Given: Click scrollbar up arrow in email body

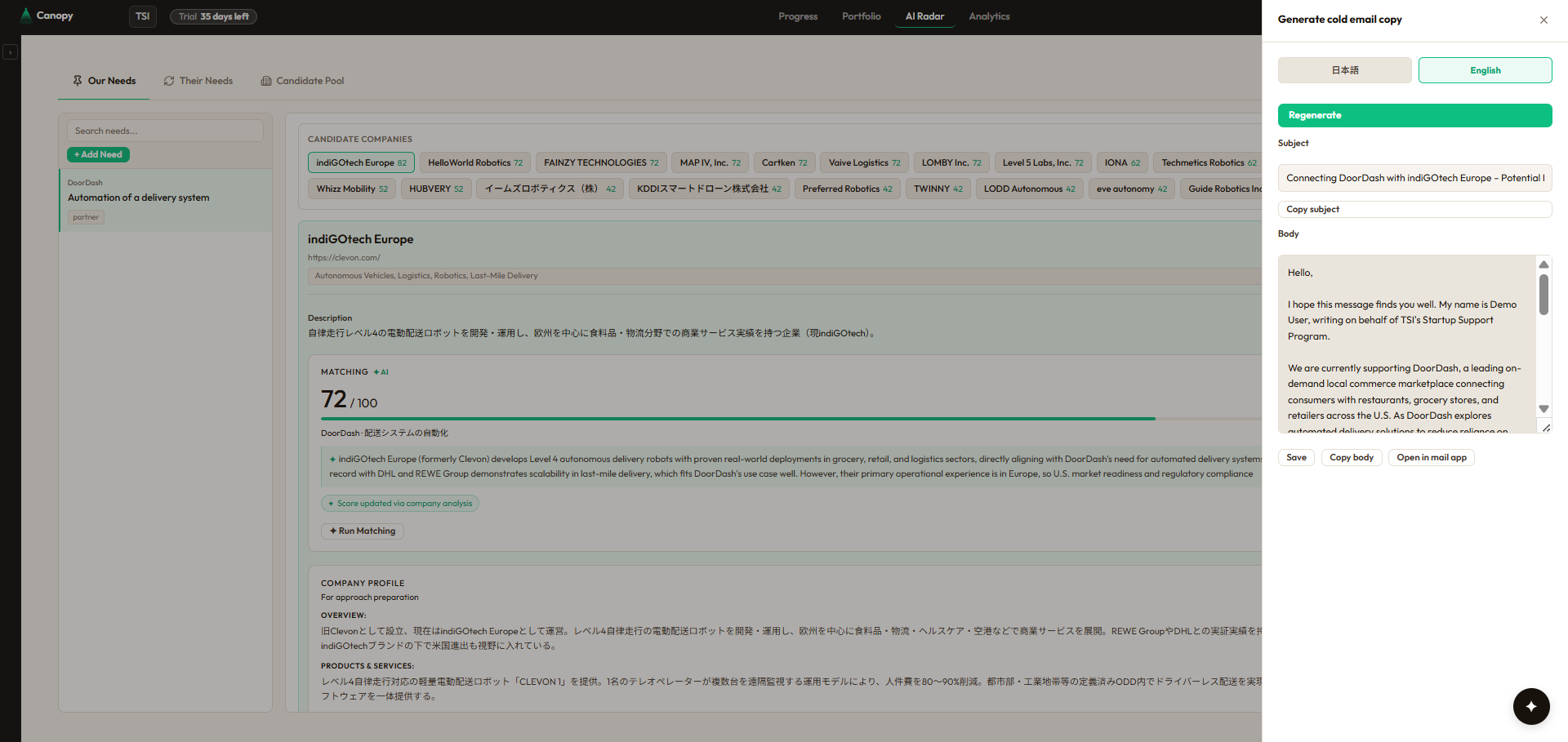Looking at the screenshot, I should [1543, 264].
